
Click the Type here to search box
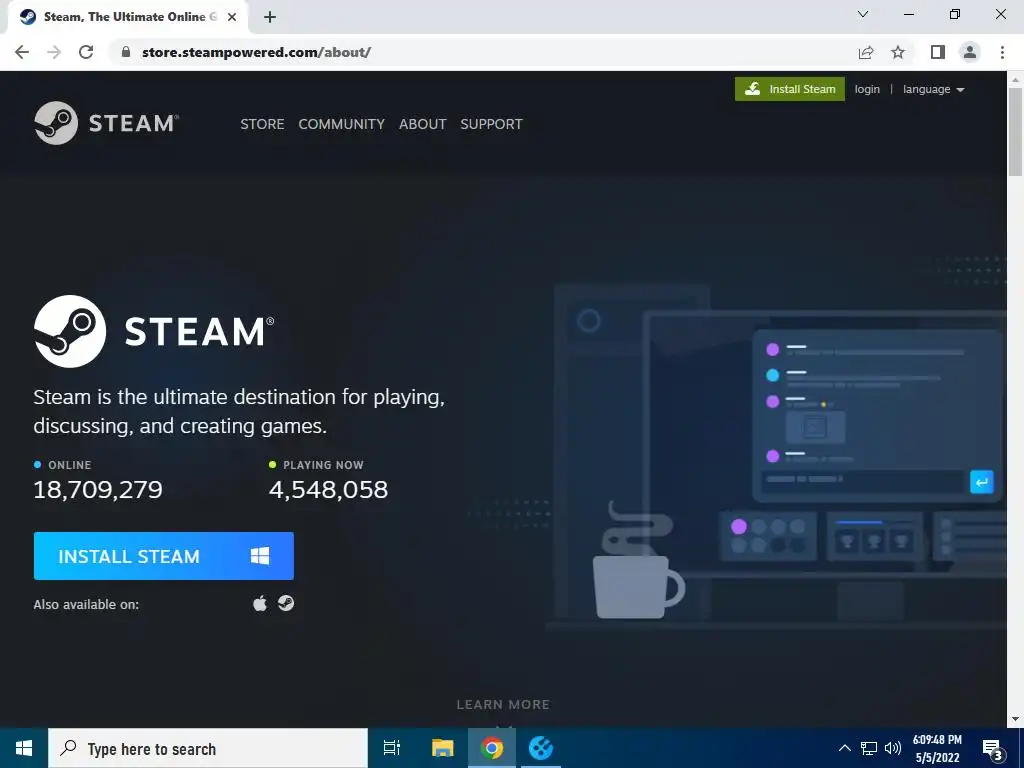click(208, 748)
